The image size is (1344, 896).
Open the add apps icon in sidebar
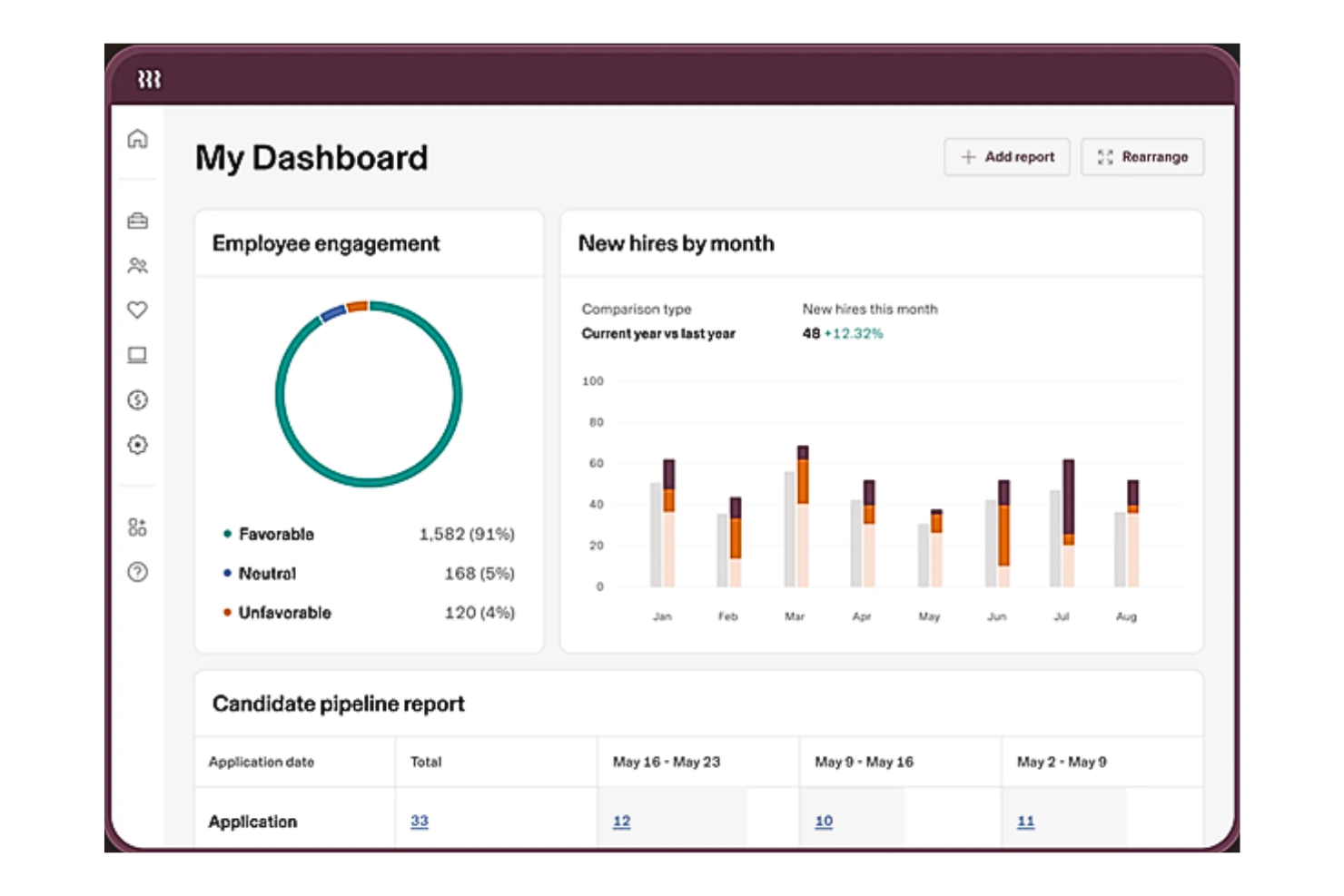pos(137,527)
